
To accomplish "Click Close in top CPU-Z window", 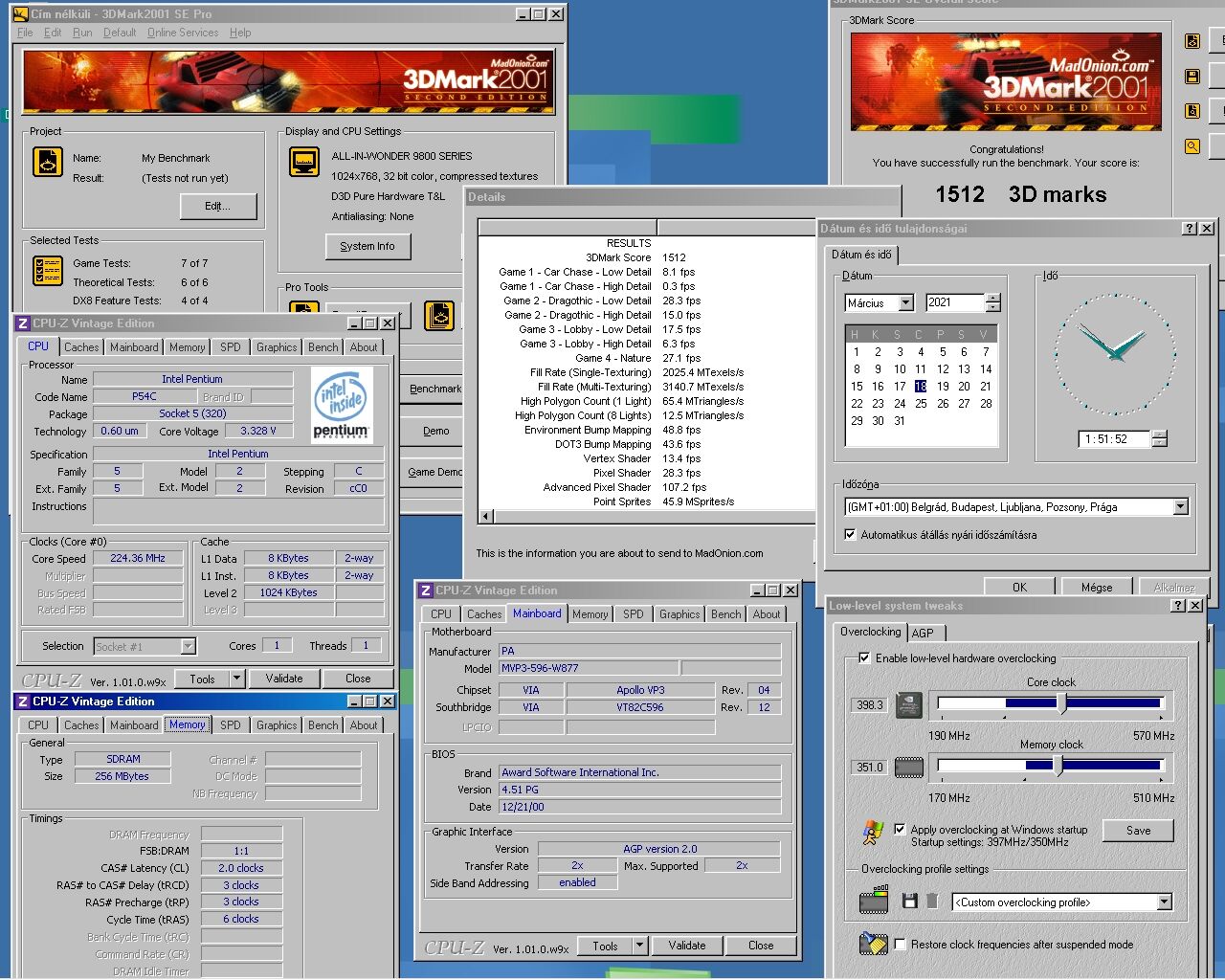I will (x=358, y=679).
